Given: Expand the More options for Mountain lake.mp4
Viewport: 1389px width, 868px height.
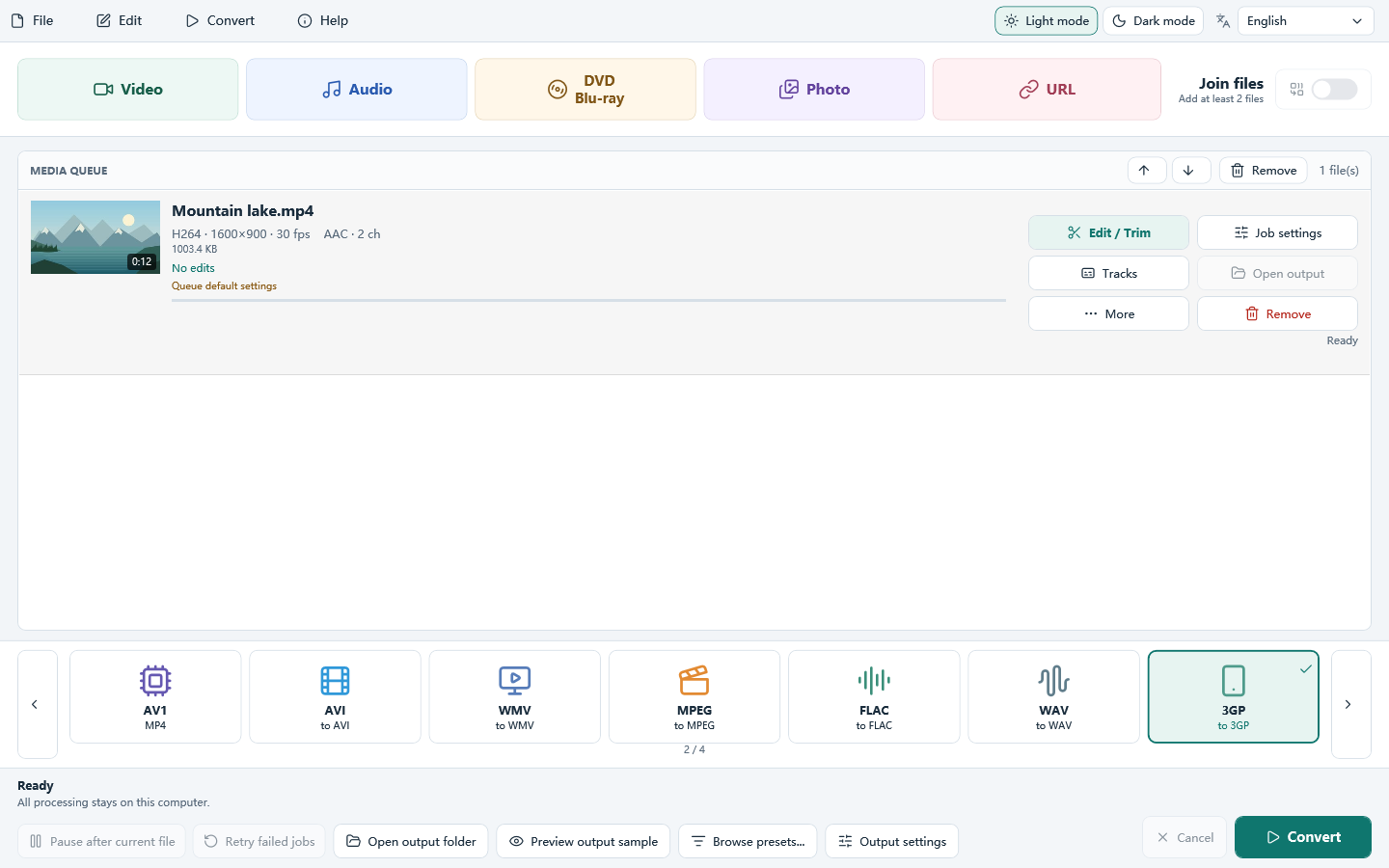Looking at the screenshot, I should point(1108,313).
